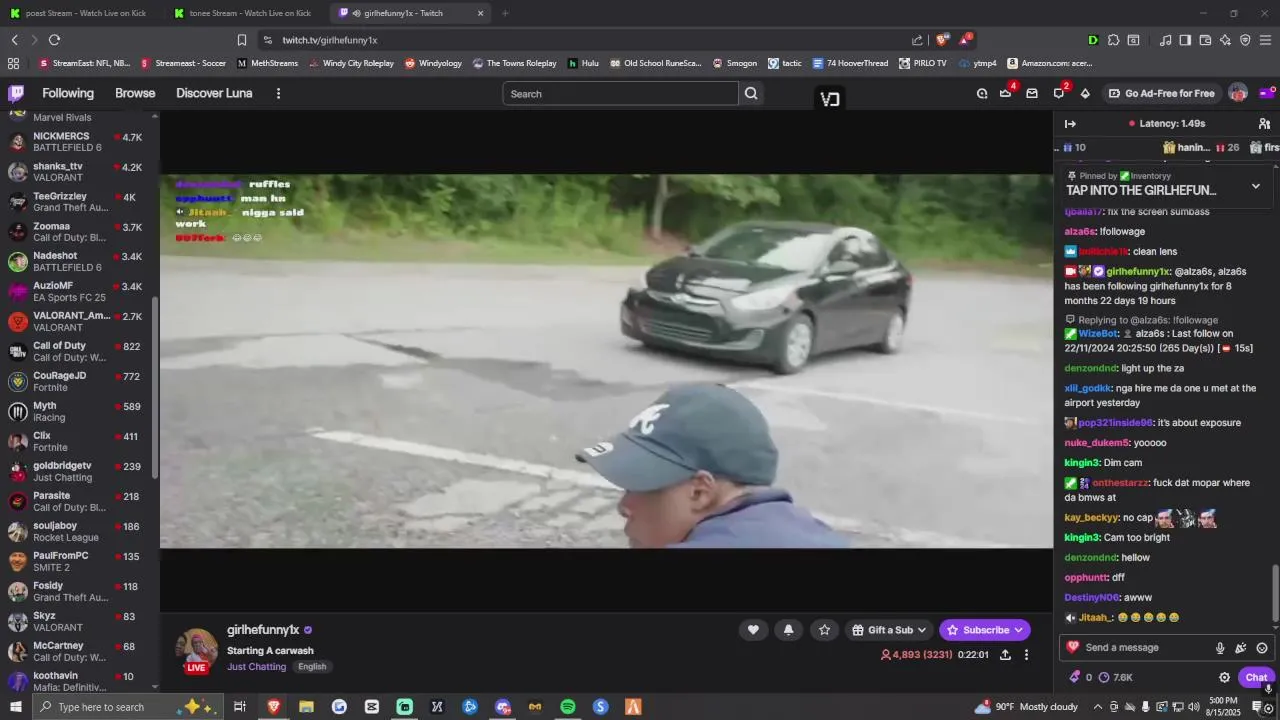Open the Twitch home logo

(16, 93)
